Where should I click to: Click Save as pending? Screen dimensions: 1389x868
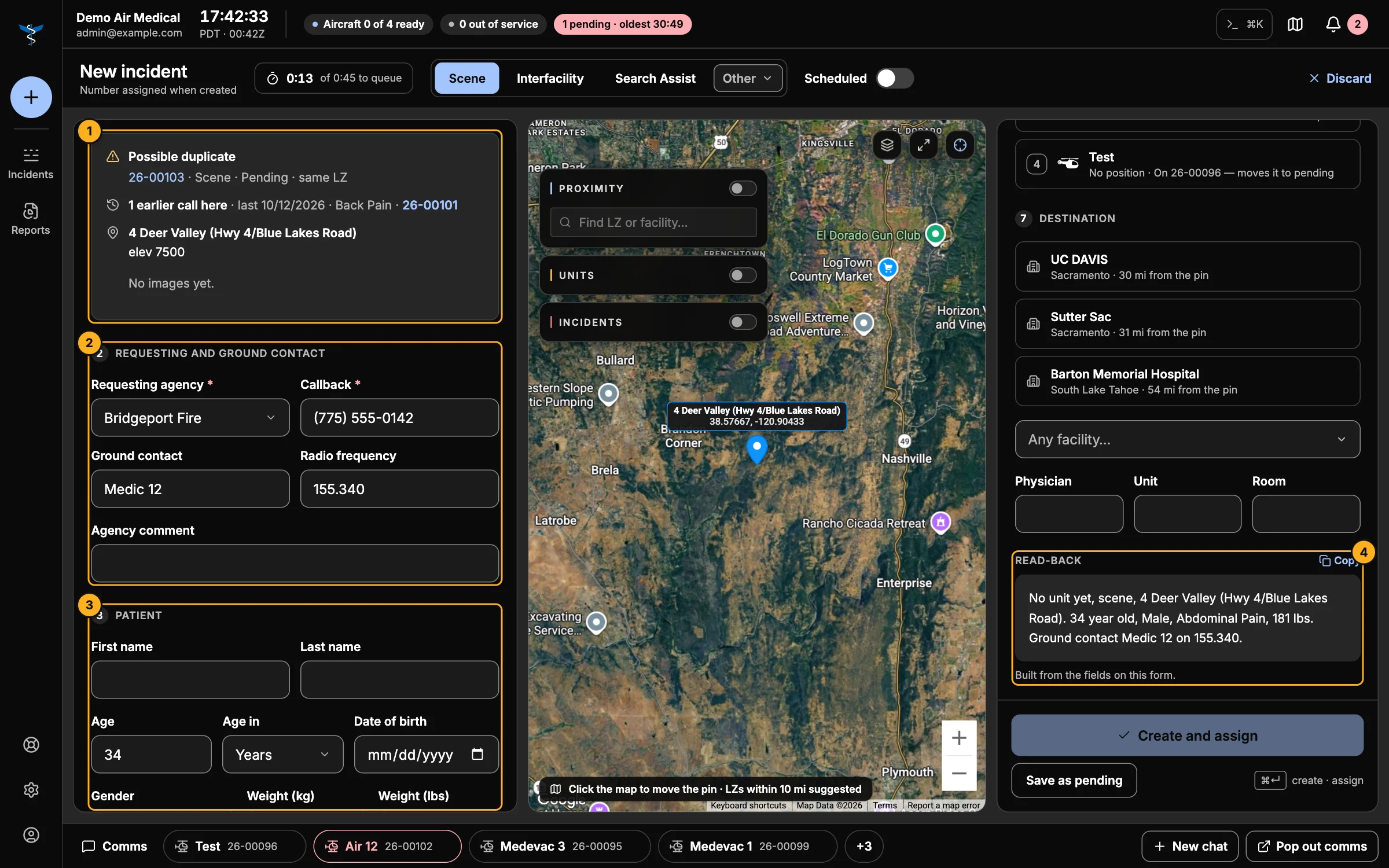(x=1074, y=780)
